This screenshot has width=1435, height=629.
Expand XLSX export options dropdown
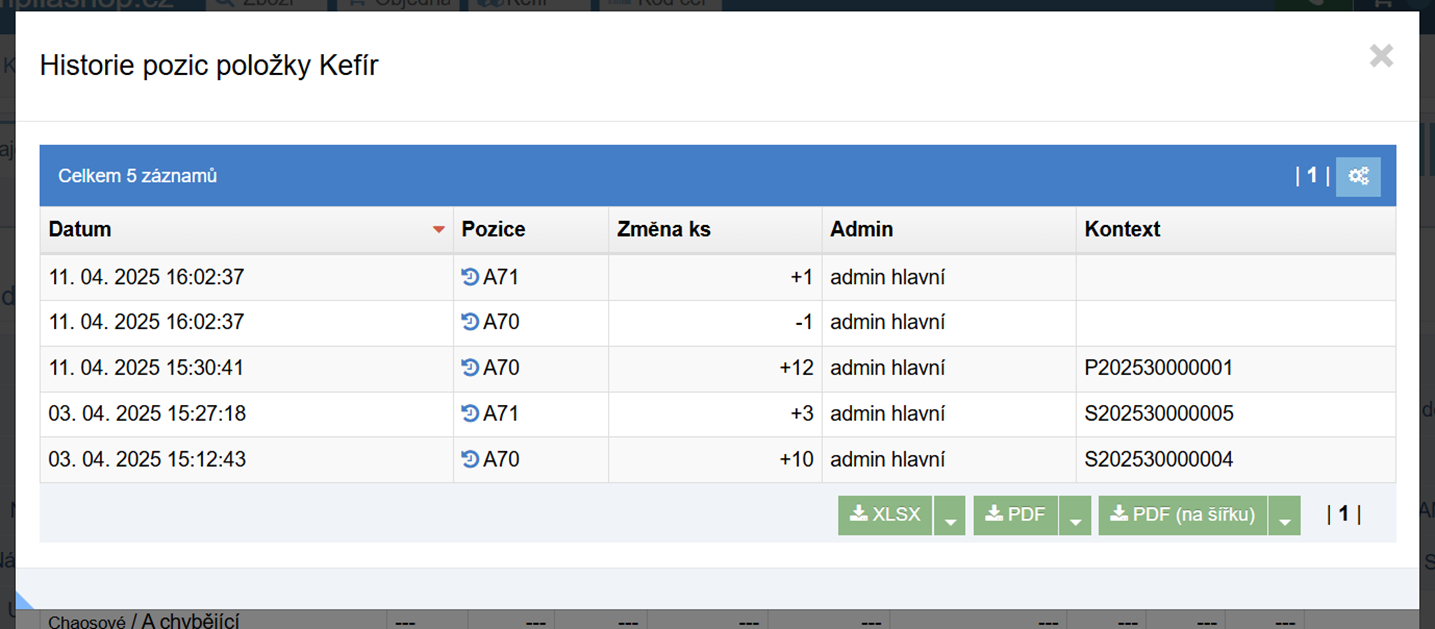pos(950,516)
